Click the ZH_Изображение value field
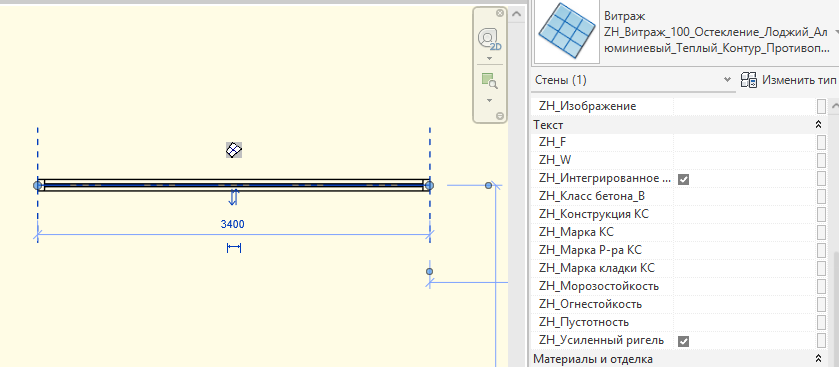839x367 pixels. coord(744,106)
